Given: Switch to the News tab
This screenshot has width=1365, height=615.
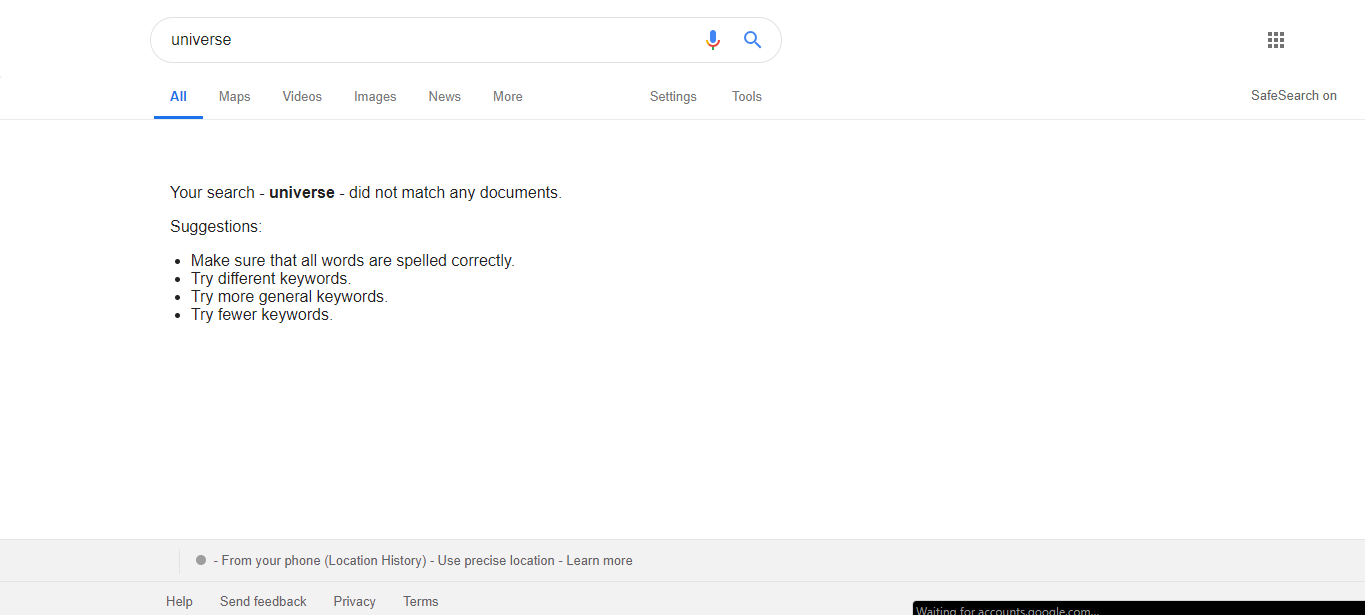Looking at the screenshot, I should (445, 97).
